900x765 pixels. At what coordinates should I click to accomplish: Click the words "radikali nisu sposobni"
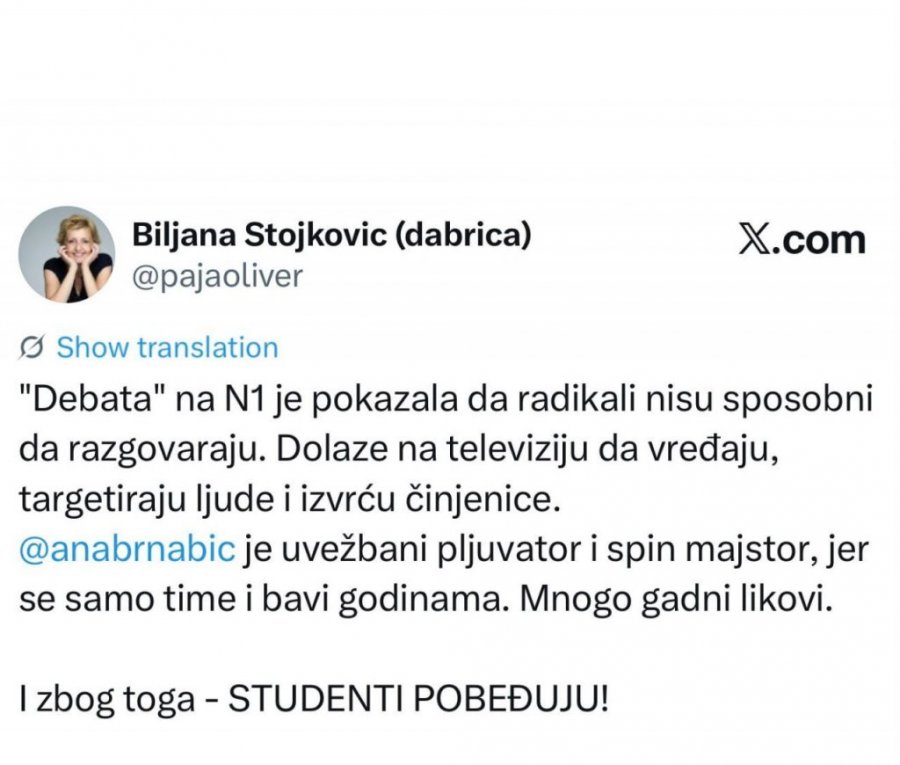coord(695,399)
